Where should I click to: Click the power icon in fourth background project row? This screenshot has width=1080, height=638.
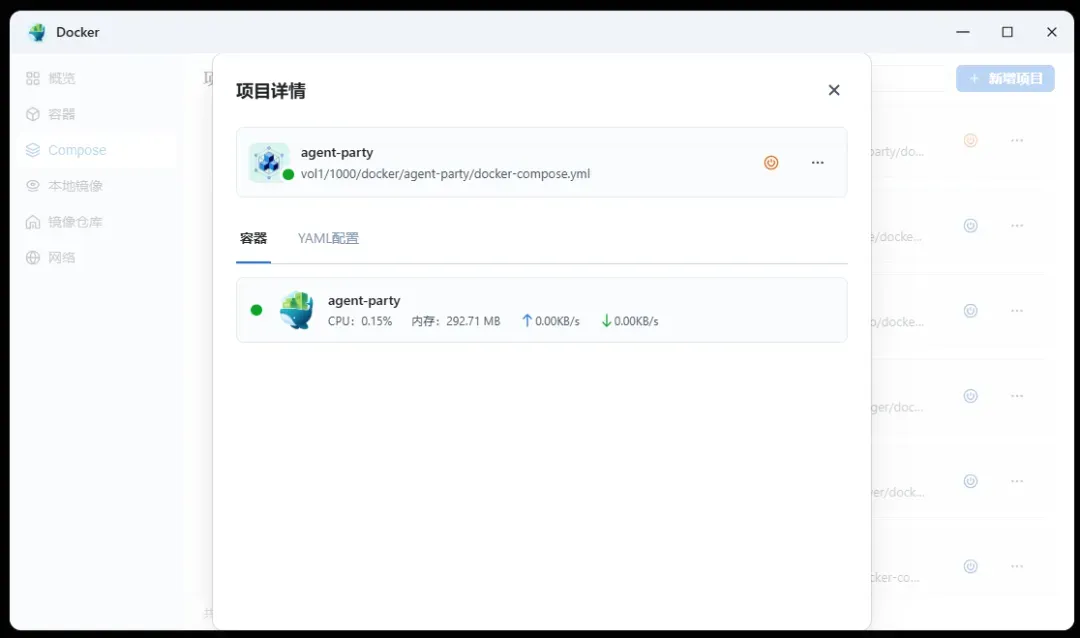[970, 396]
